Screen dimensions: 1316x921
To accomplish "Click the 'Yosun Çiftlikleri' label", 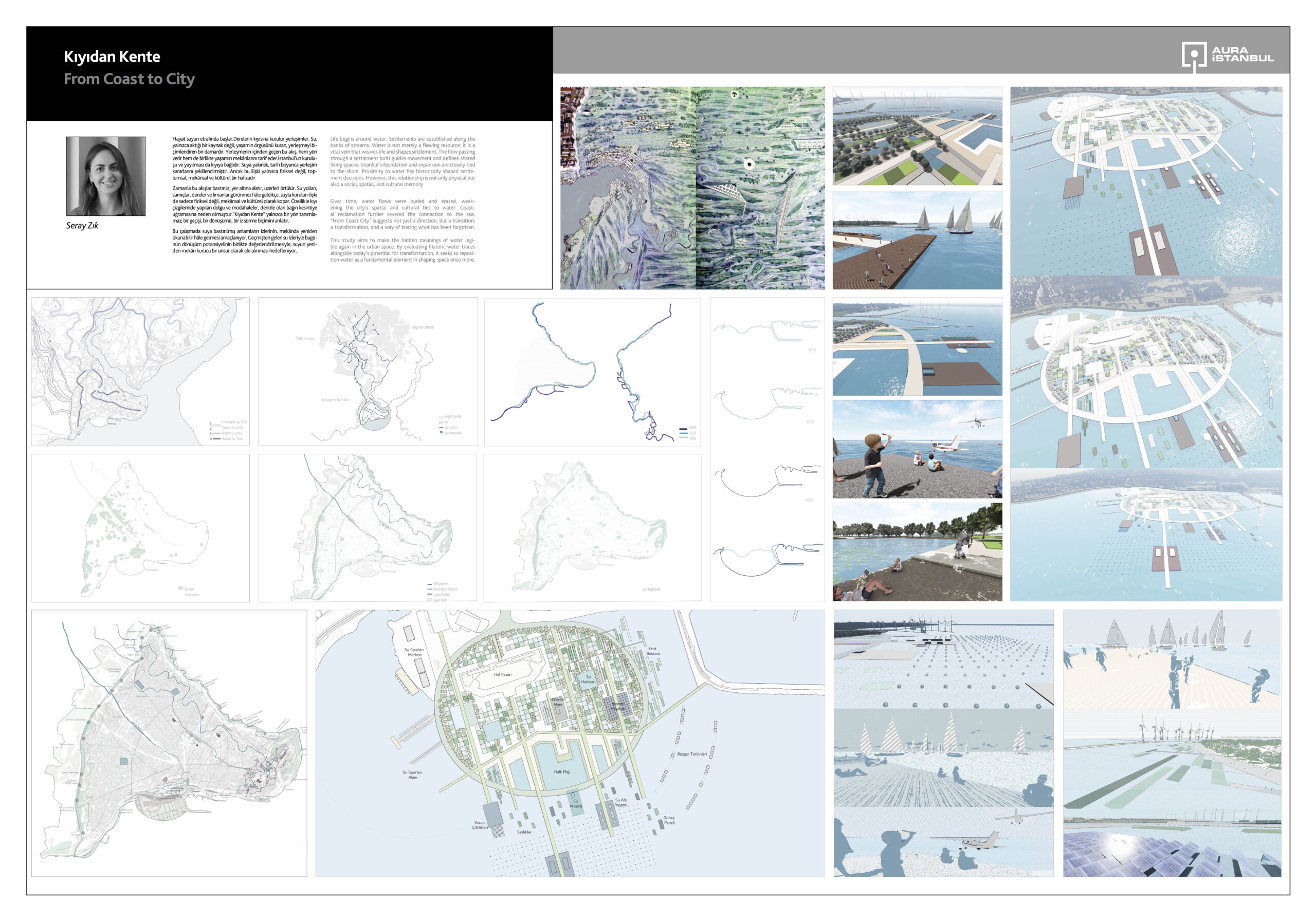I will (480, 825).
